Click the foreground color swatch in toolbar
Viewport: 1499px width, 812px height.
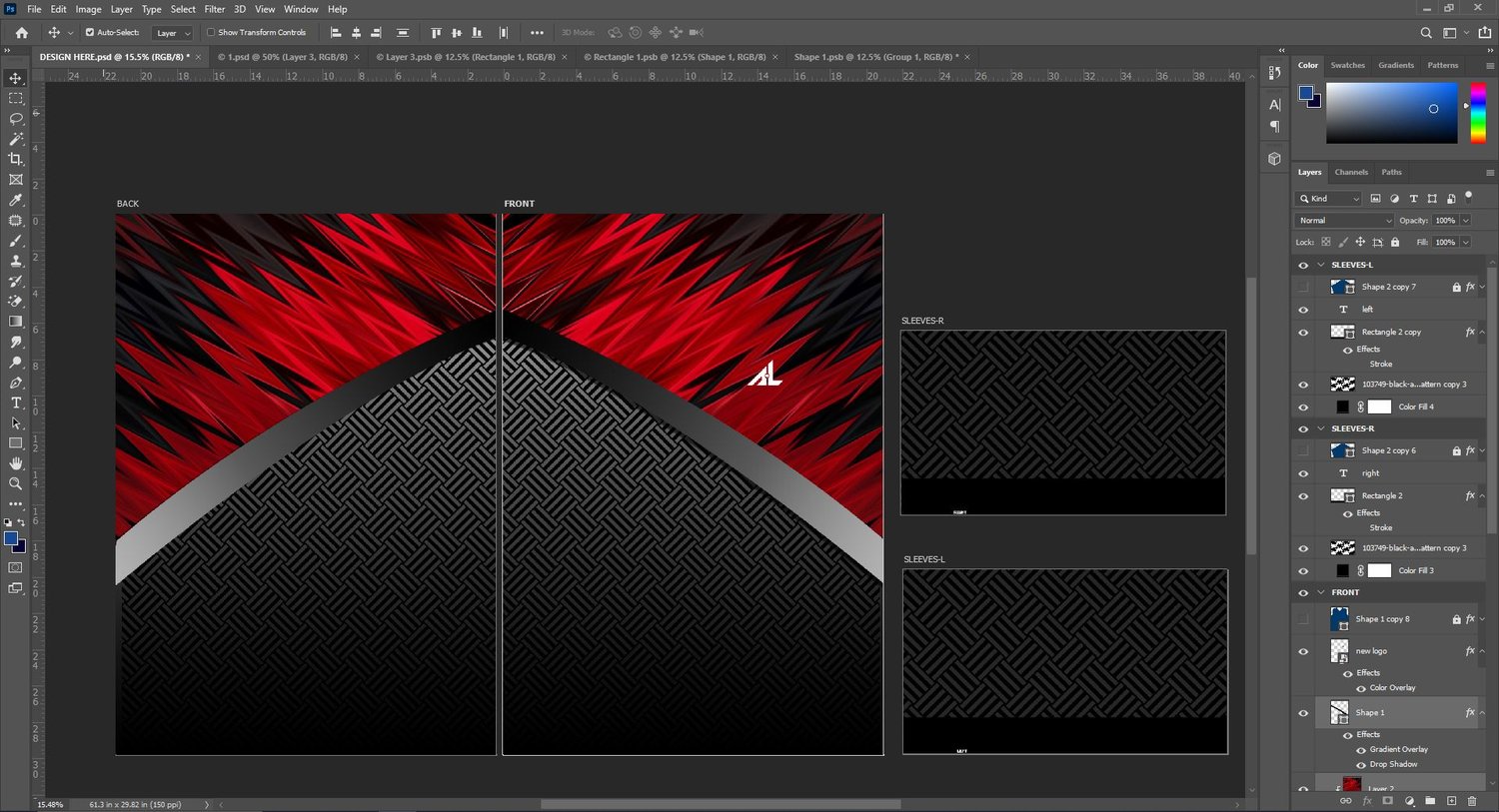pos(11,539)
